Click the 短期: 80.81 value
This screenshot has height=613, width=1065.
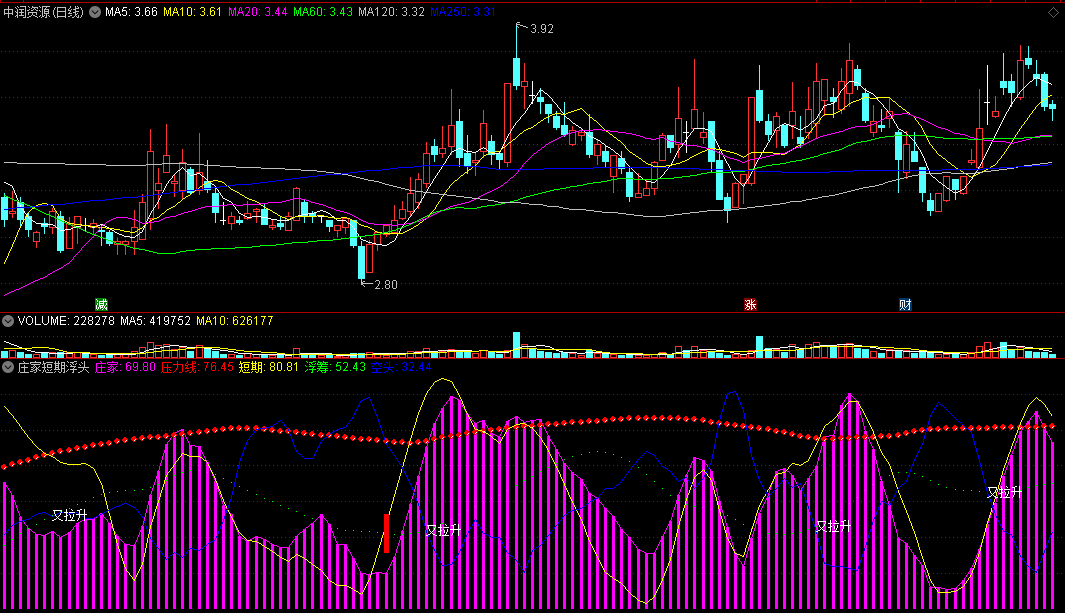click(x=269, y=367)
